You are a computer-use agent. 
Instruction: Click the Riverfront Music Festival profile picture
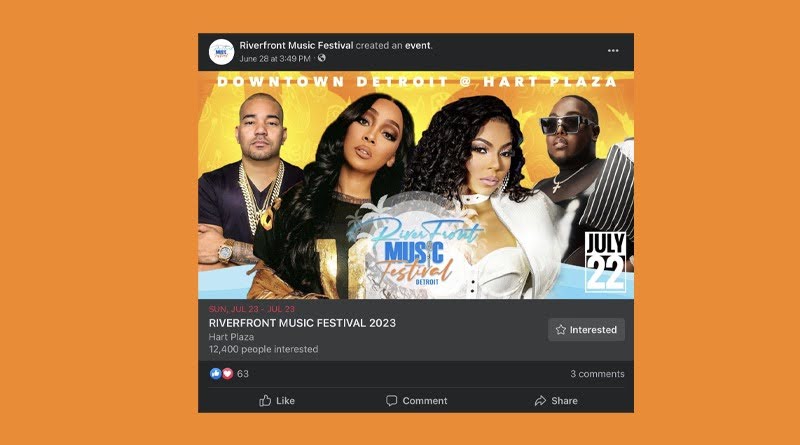tap(221, 52)
